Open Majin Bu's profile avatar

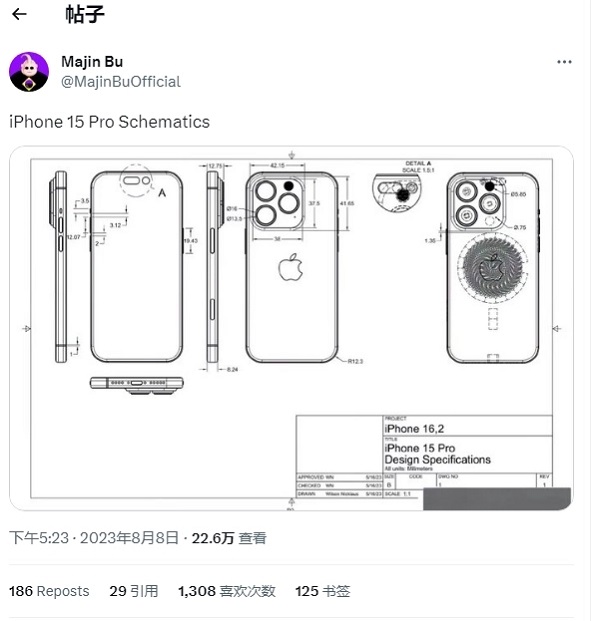tap(29, 72)
